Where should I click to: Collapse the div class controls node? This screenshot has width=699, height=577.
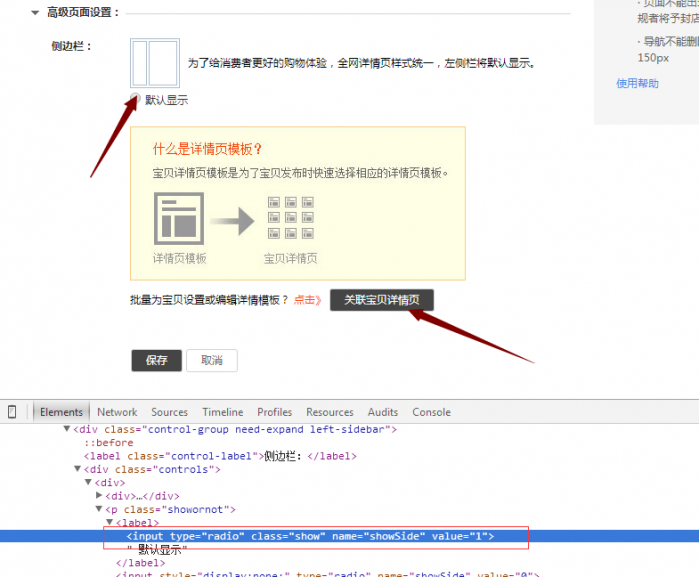(78, 469)
